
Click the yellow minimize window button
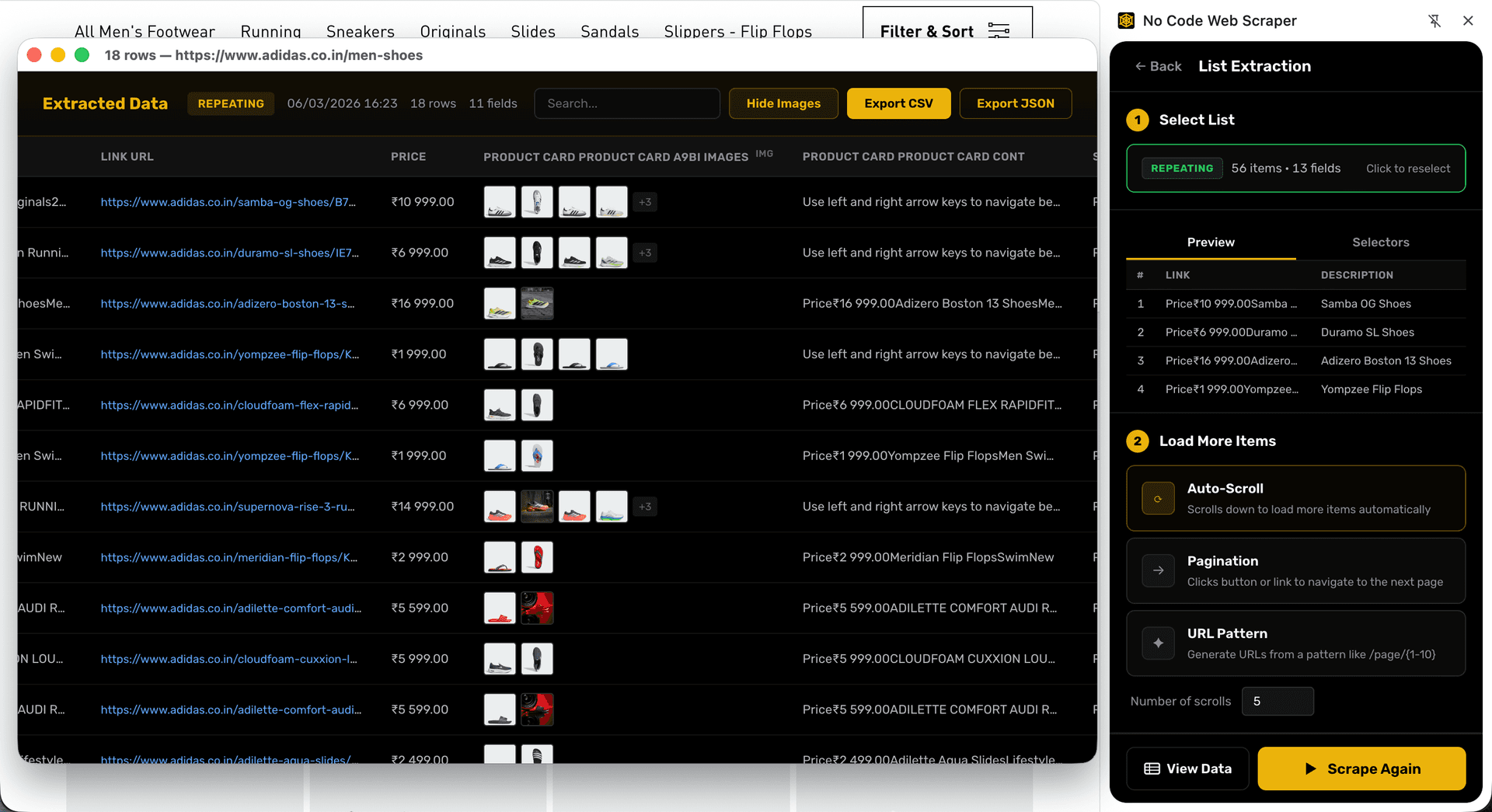click(x=58, y=55)
